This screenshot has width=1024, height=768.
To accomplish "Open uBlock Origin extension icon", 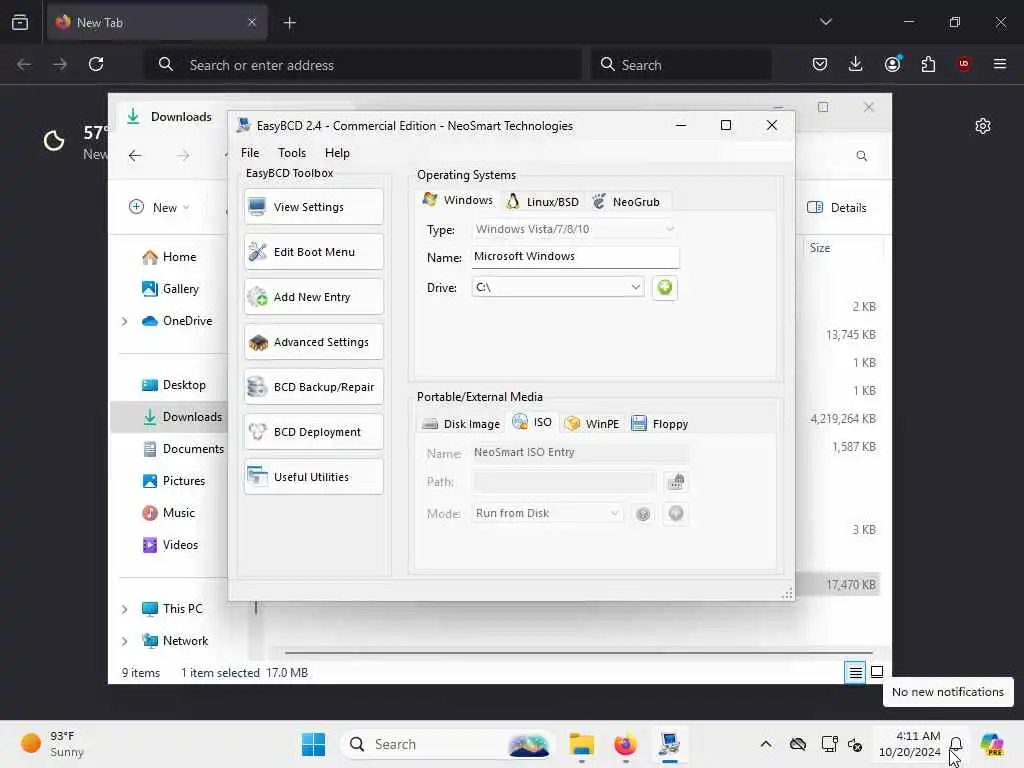I will [964, 64].
